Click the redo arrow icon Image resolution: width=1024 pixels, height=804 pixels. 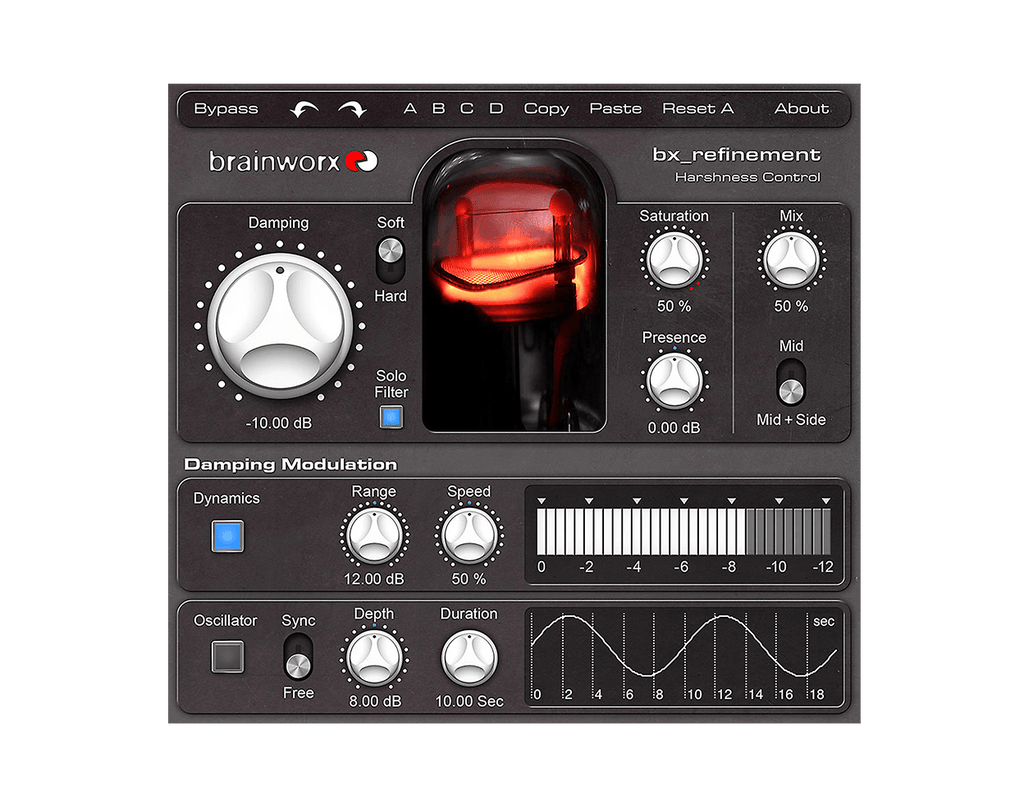352,110
